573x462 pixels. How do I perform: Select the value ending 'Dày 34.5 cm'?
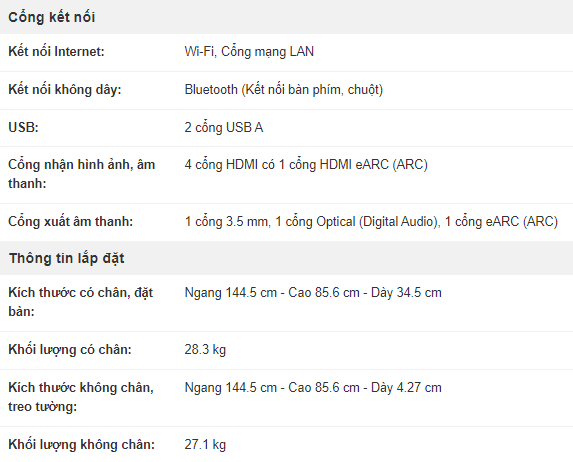tap(313, 292)
